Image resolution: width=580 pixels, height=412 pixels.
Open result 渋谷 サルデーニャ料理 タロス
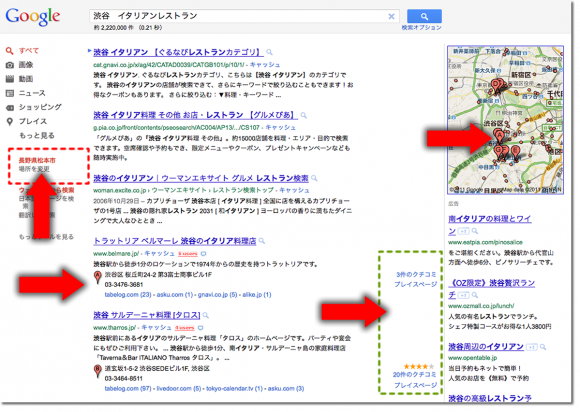[x=146, y=315]
